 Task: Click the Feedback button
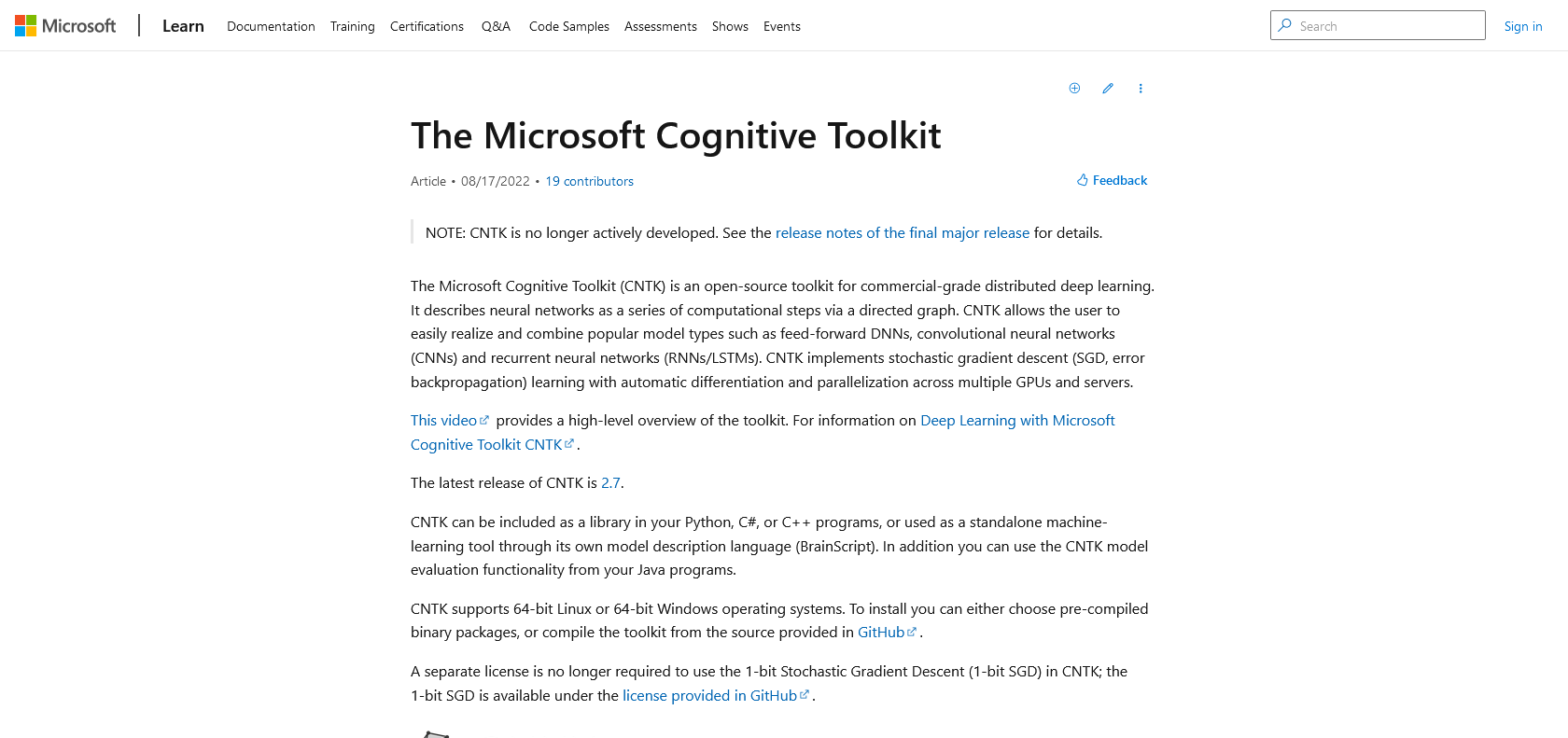[x=1112, y=180]
